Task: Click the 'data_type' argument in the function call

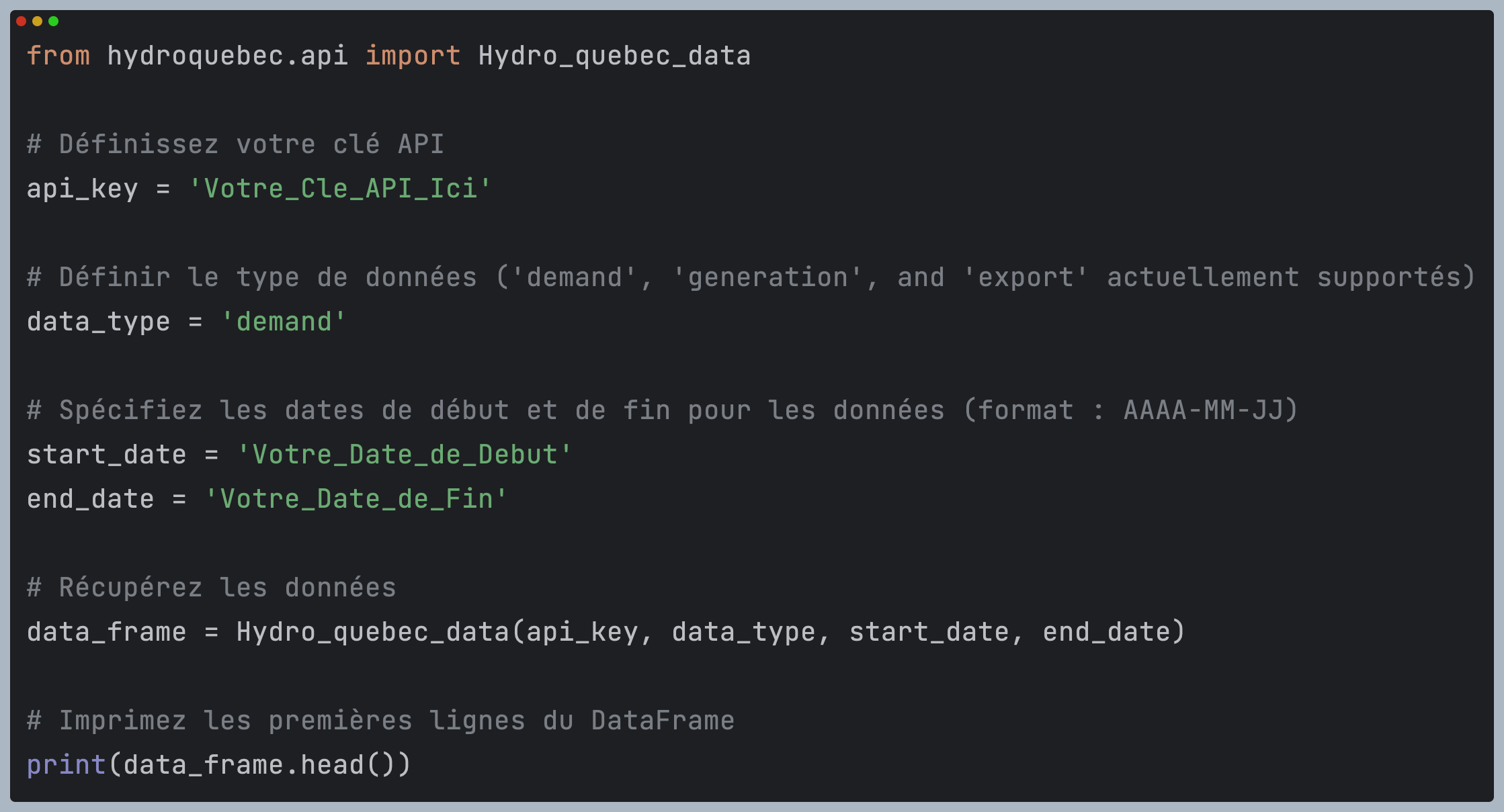Action: pyautogui.click(x=744, y=632)
